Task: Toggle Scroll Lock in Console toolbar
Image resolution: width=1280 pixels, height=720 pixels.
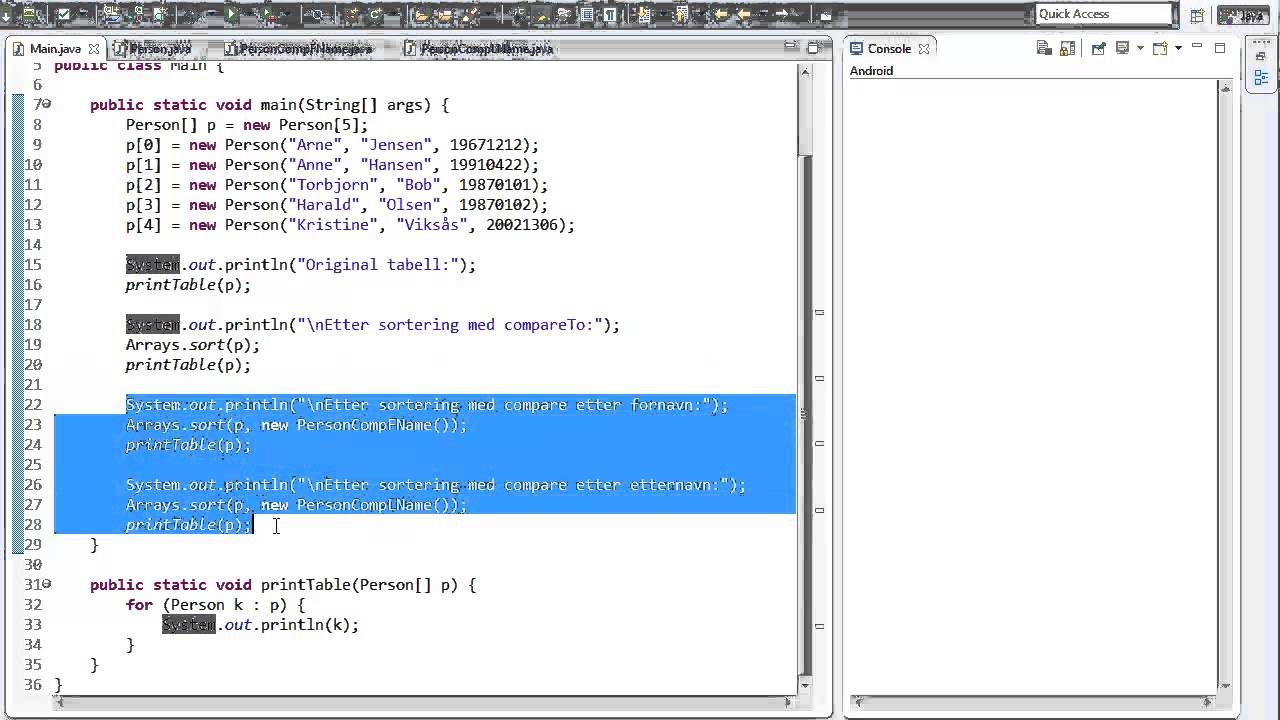Action: (1067, 48)
